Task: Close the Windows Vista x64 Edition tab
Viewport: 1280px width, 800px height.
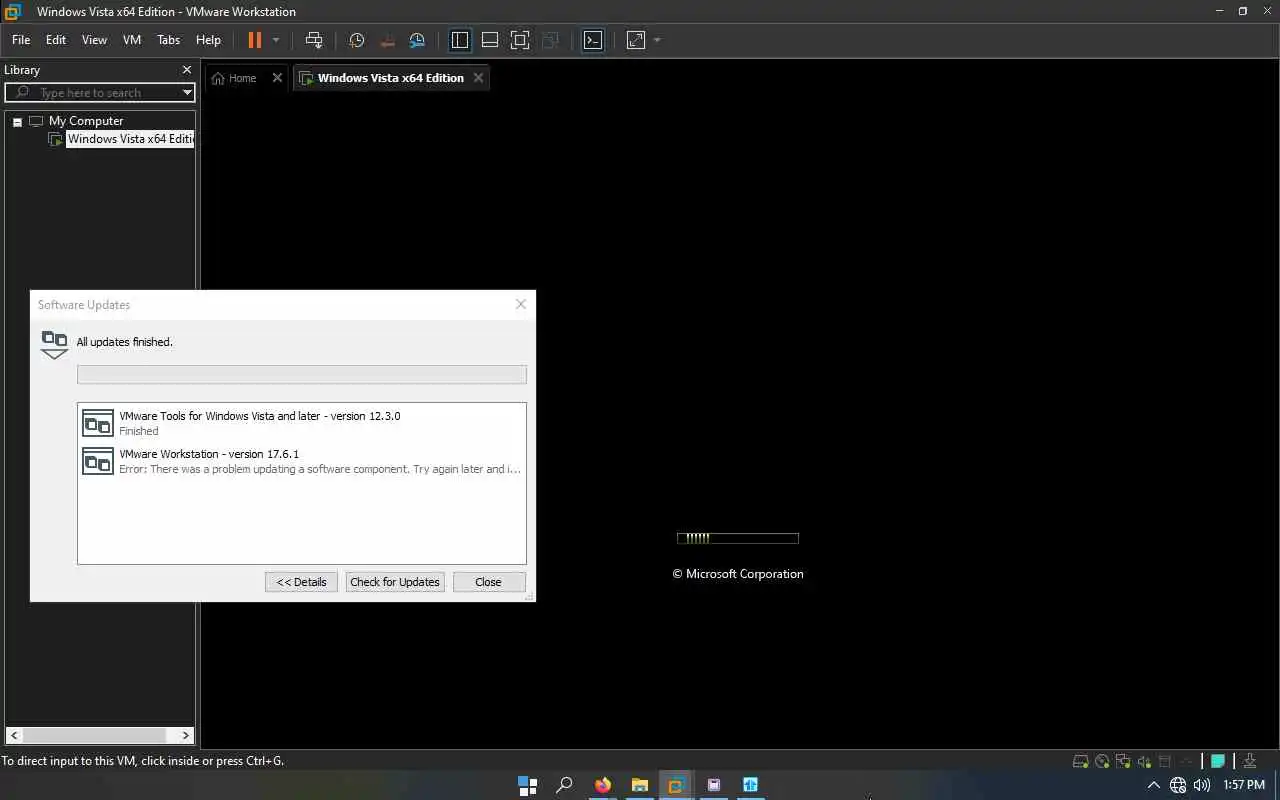Action: [x=478, y=78]
